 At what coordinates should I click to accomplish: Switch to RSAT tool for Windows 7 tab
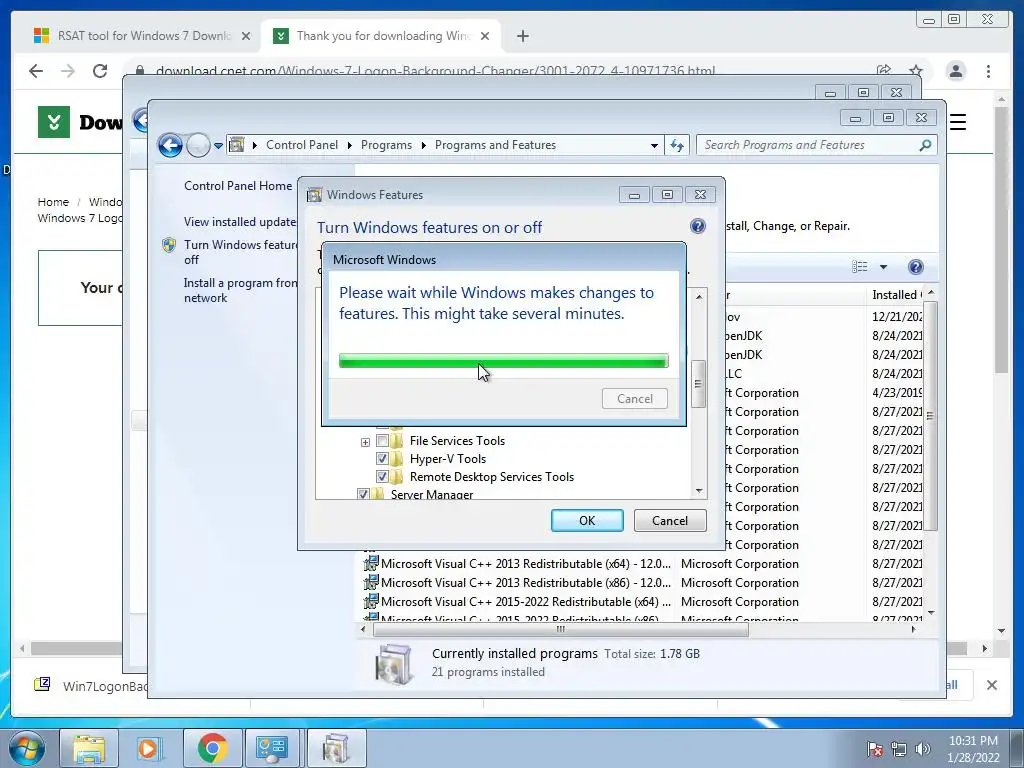point(142,36)
